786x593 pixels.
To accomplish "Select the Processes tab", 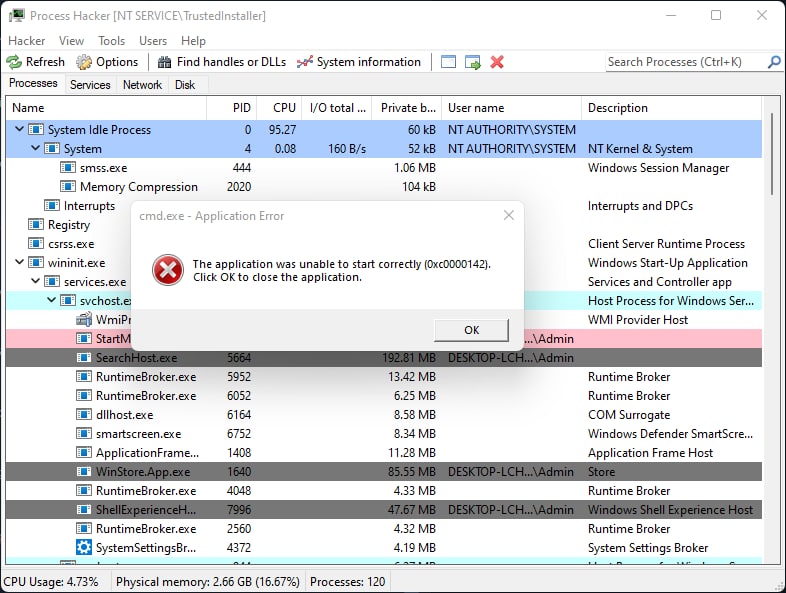I will point(33,83).
